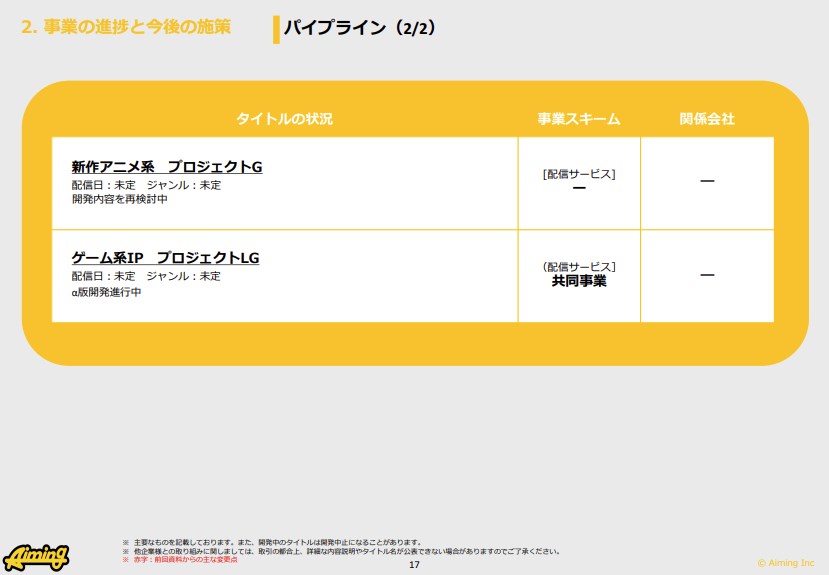Click the 開発内容を再検討中 status text
This screenshot has width=829, height=575.
(119, 200)
